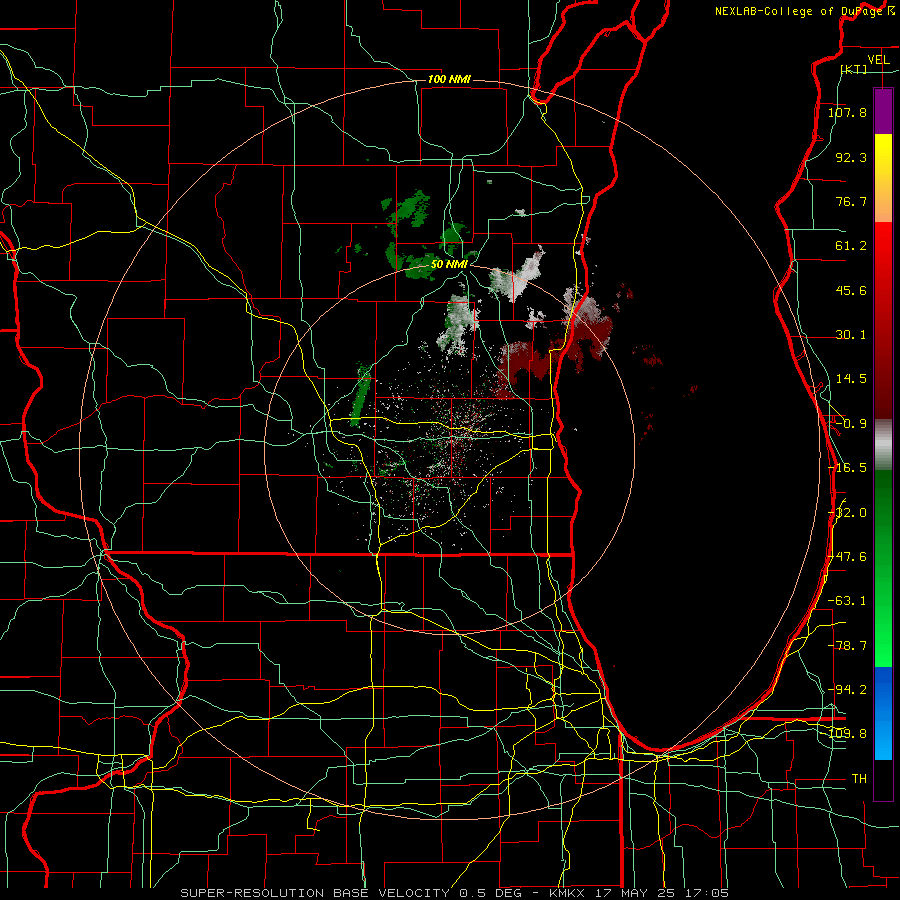Viewport: 900px width, 900px height.
Task: Click the 76.7 legend value
Action: point(851,201)
